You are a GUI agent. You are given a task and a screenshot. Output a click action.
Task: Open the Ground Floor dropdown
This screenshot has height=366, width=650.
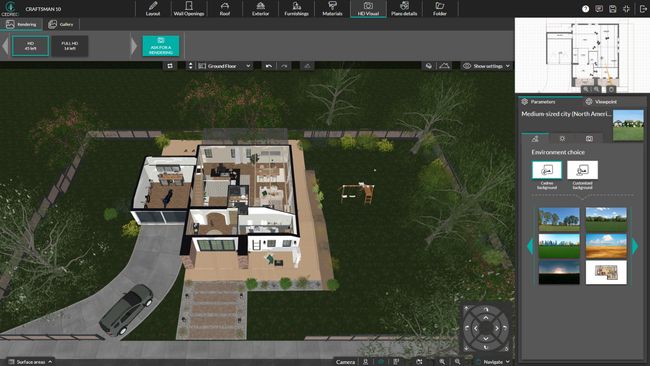224,66
